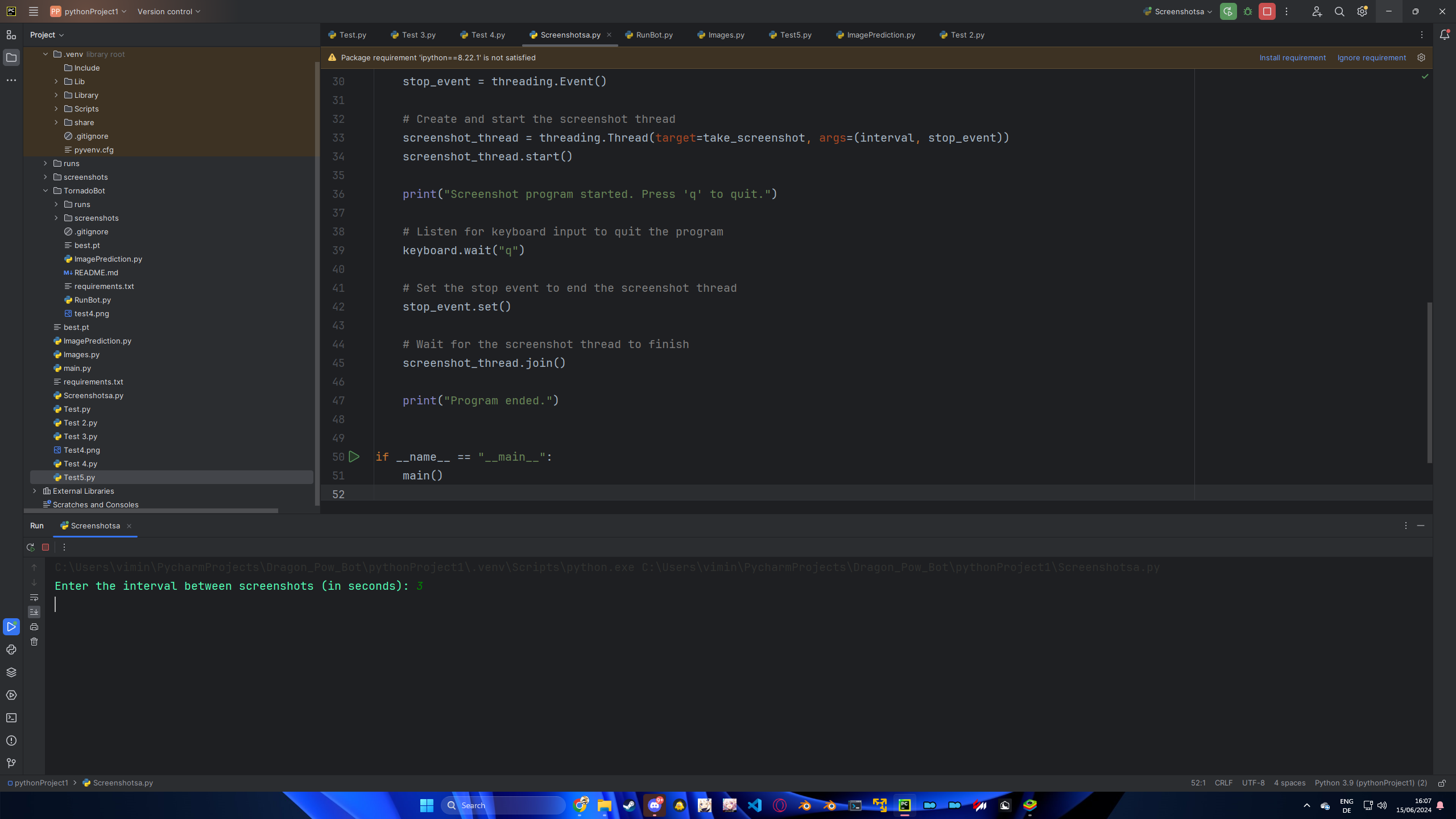The width and height of the screenshot is (1456, 819).
Task: Toggle scroll to end in Run console
Action: point(34,612)
